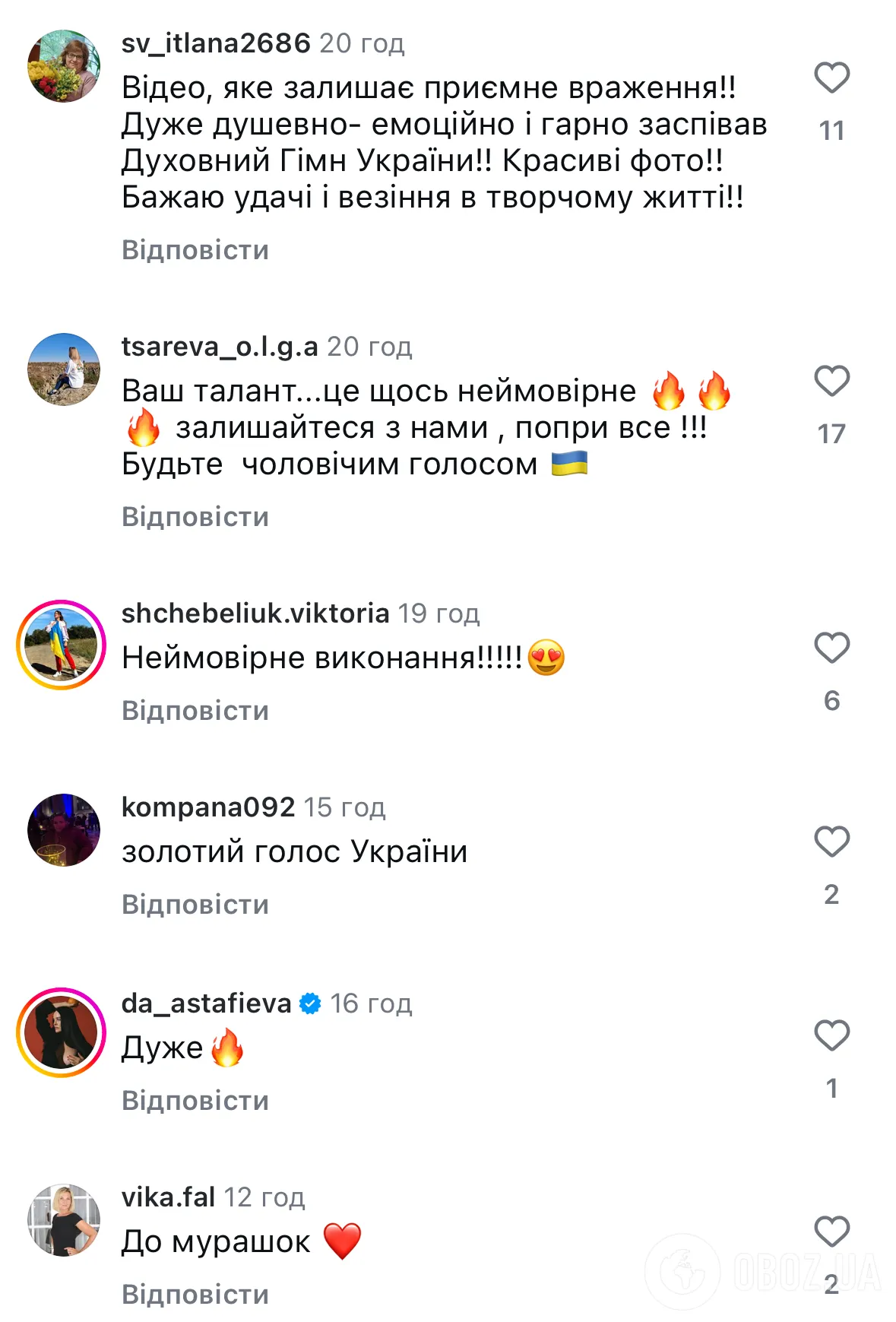The width and height of the screenshot is (896, 1322).
Task: Like sv_itlana2686's comment with heart
Action: pyautogui.click(x=831, y=78)
